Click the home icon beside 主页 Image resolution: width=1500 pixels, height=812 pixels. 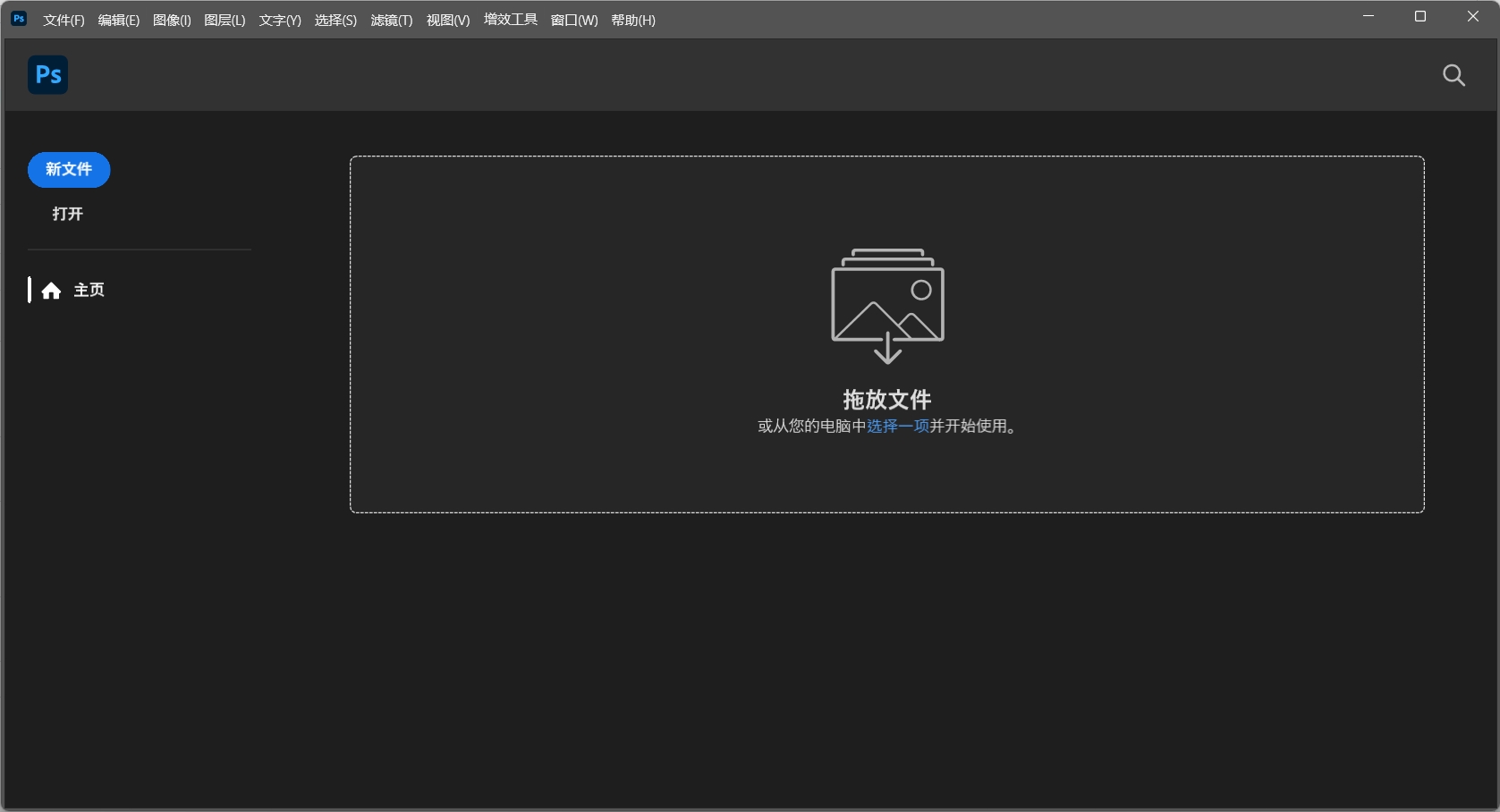coord(51,291)
